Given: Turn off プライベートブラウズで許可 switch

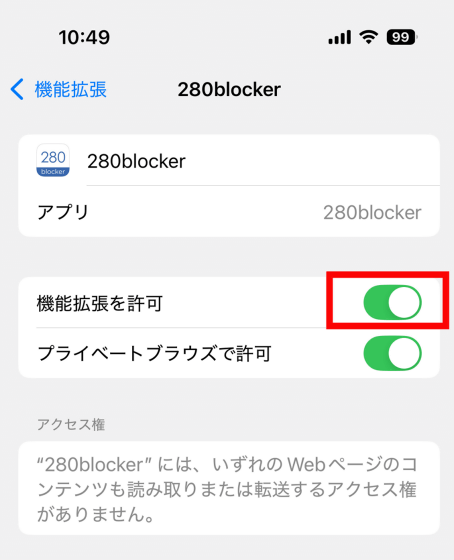Looking at the screenshot, I should click(x=393, y=353).
